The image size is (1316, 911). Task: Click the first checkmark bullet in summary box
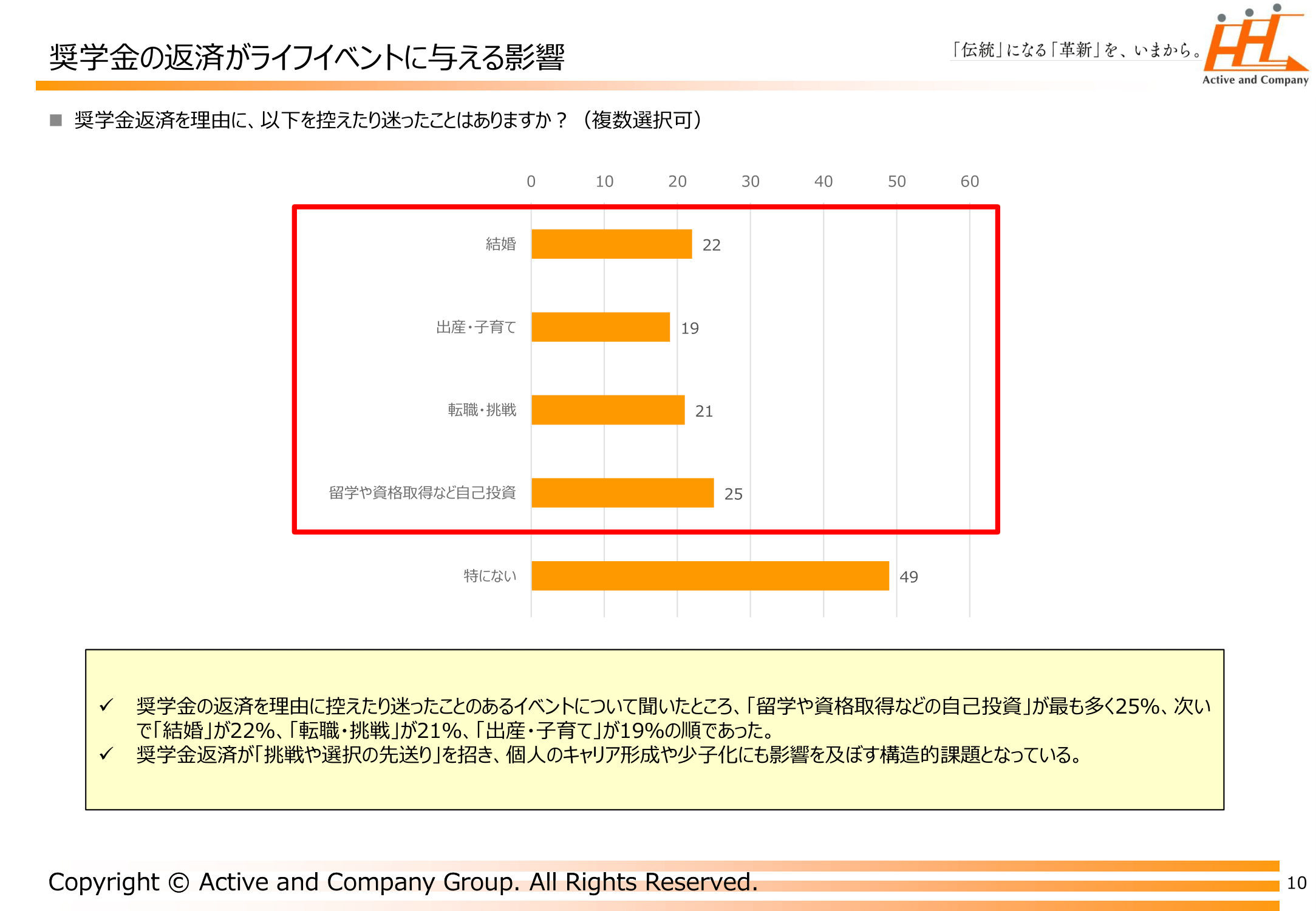point(106,705)
